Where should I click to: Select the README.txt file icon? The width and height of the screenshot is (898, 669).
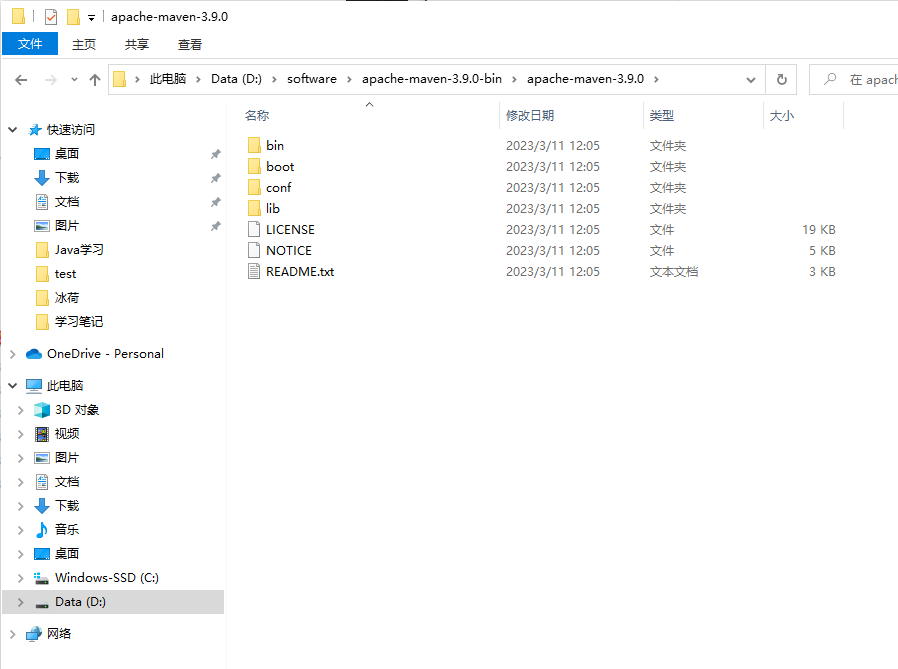pos(254,271)
